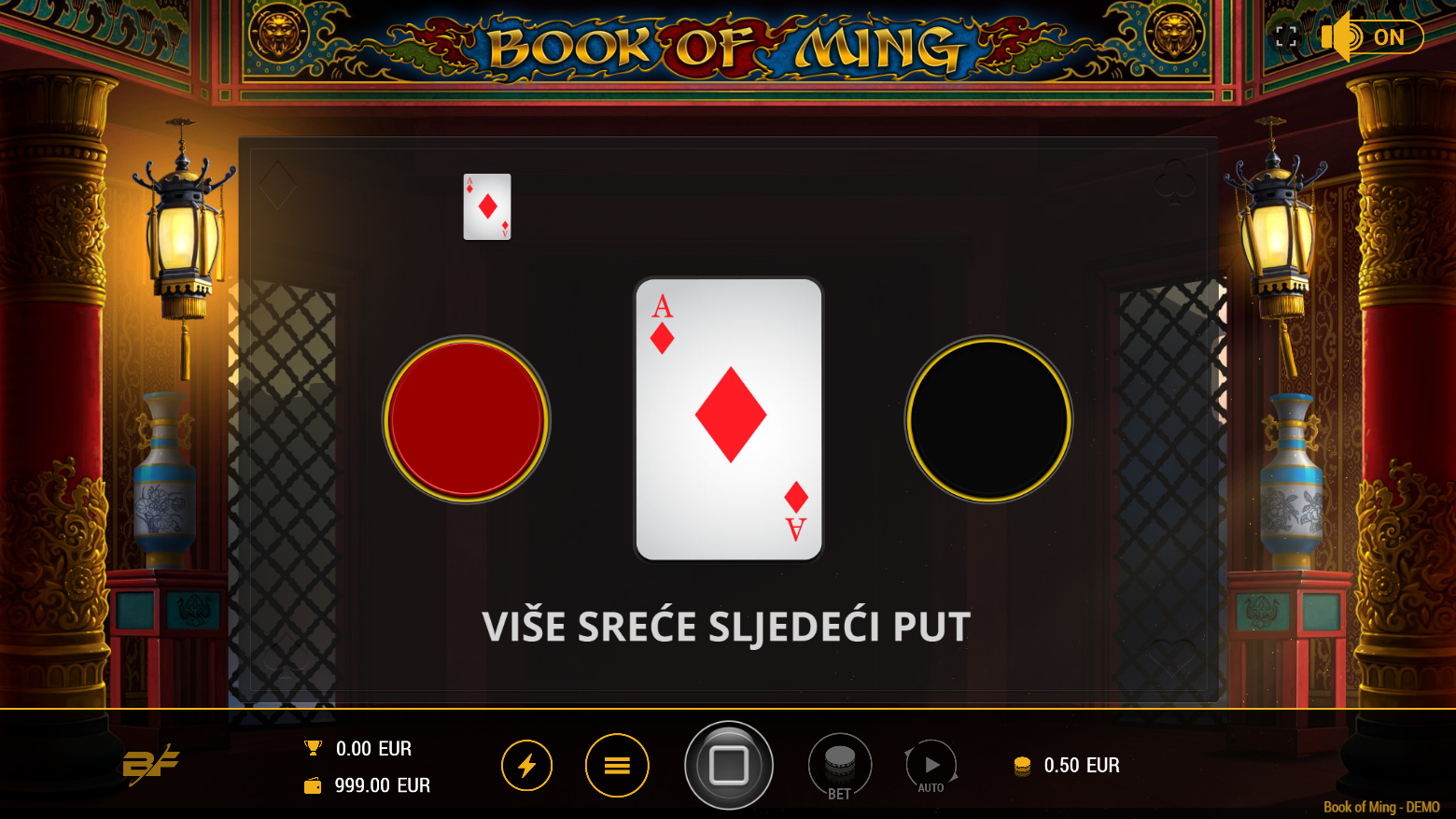Click the large Ace of Diamonds card
1456x819 pixels.
pos(729,419)
